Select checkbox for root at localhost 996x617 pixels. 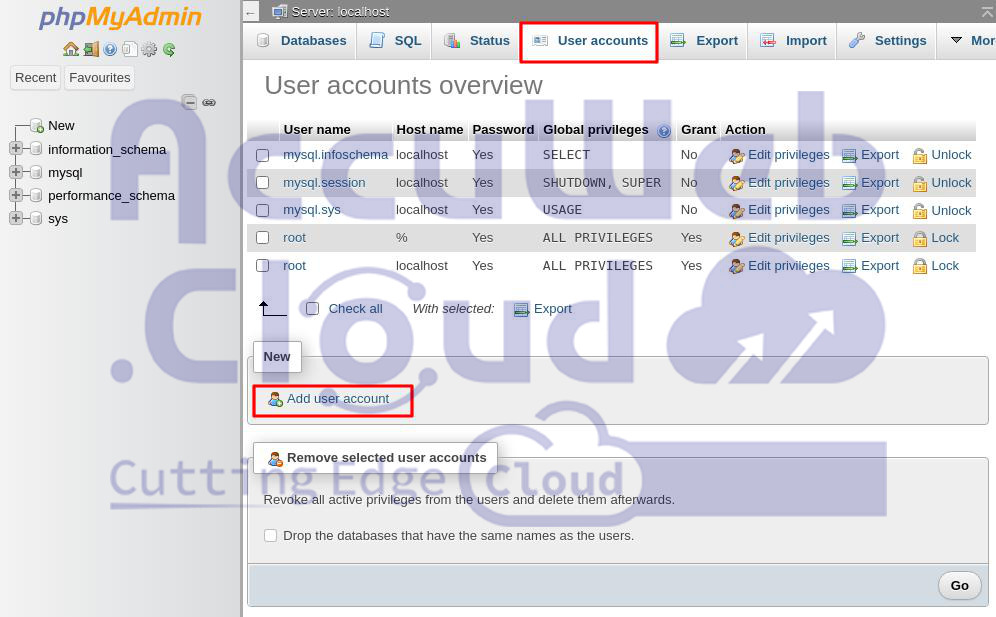click(x=262, y=266)
